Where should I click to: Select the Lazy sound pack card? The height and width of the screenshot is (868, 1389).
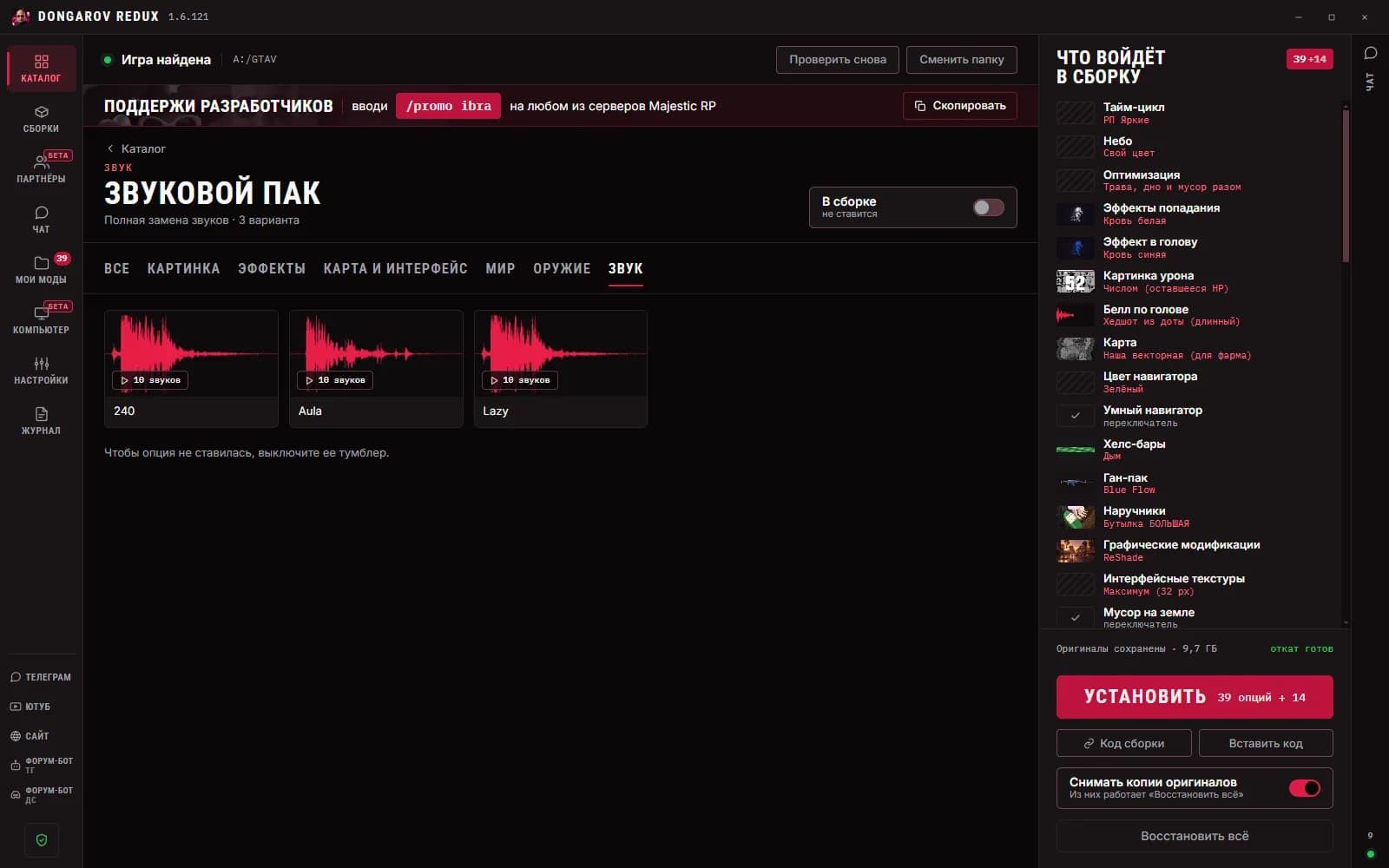tap(561, 369)
